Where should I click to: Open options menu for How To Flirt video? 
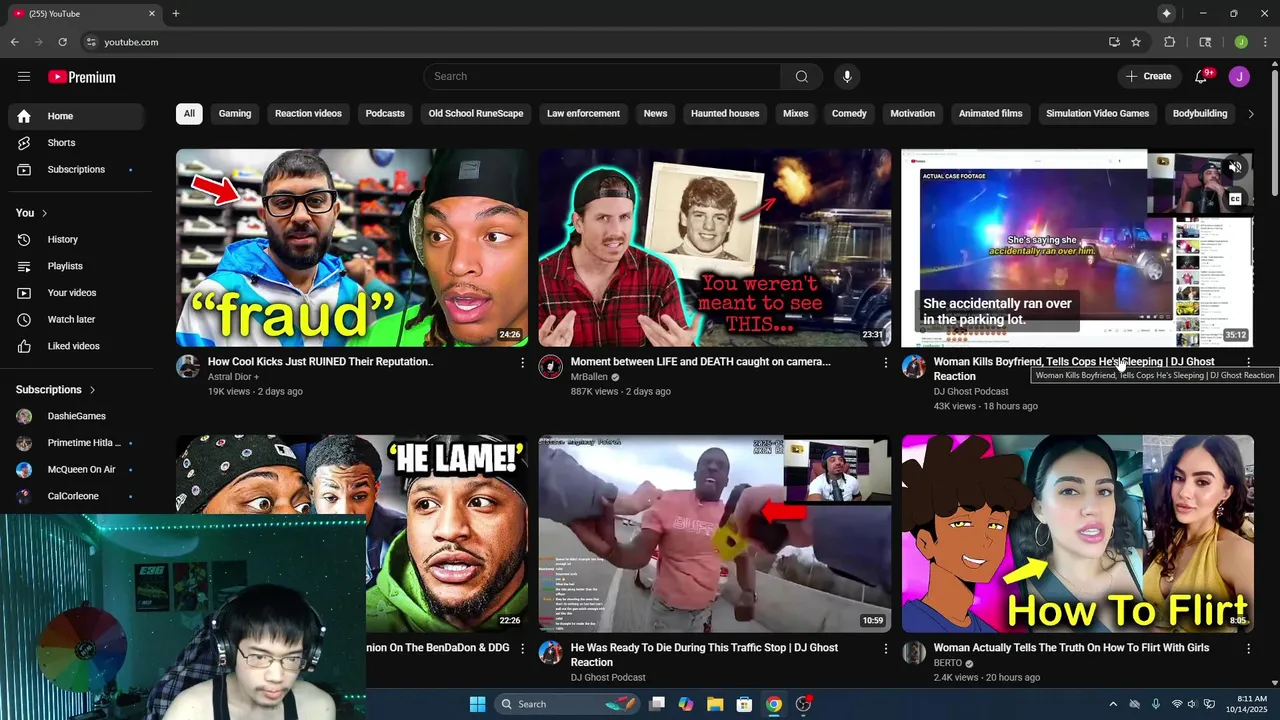coord(1248,649)
